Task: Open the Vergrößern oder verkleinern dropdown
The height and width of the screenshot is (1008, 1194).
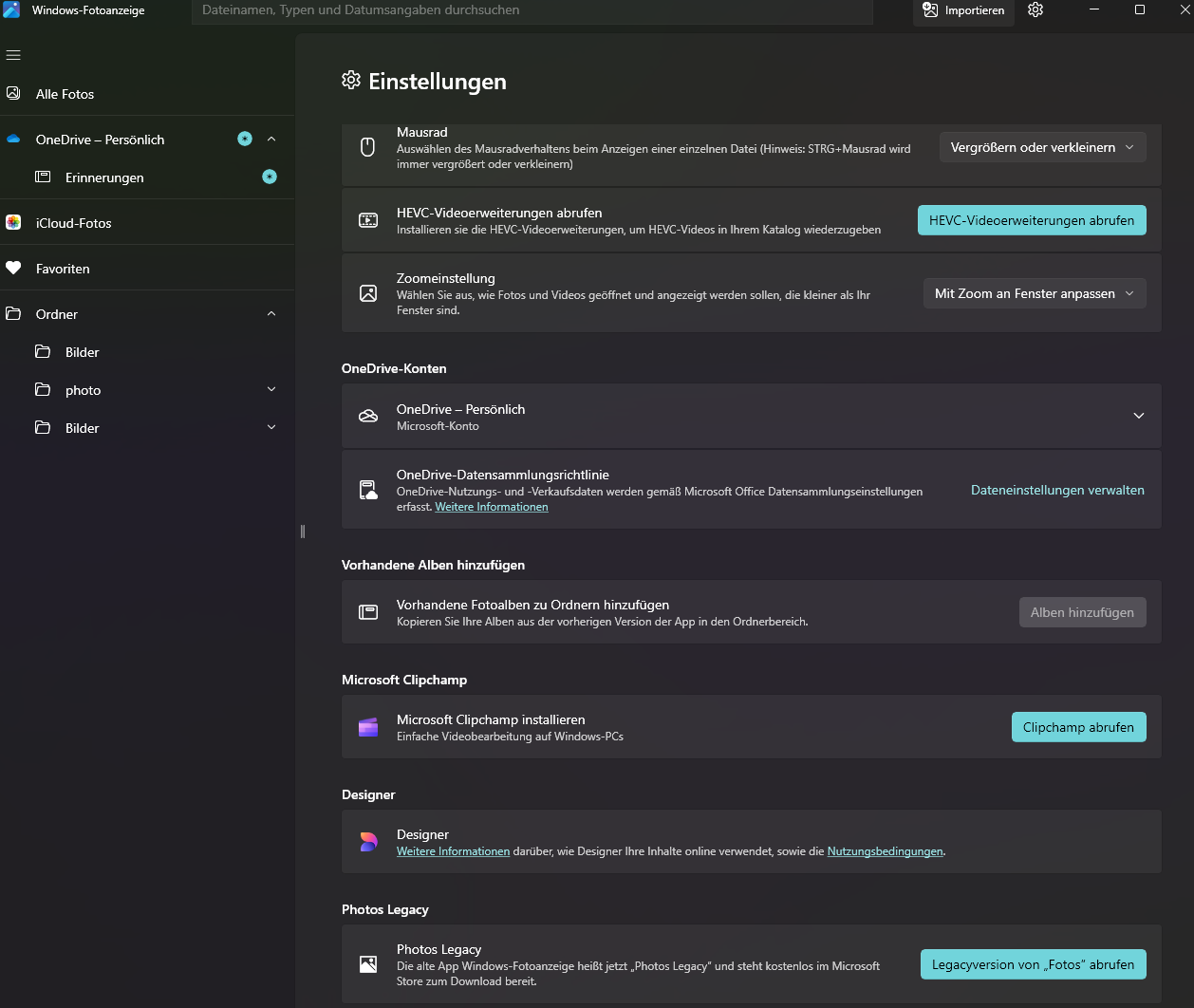Action: [1042, 147]
